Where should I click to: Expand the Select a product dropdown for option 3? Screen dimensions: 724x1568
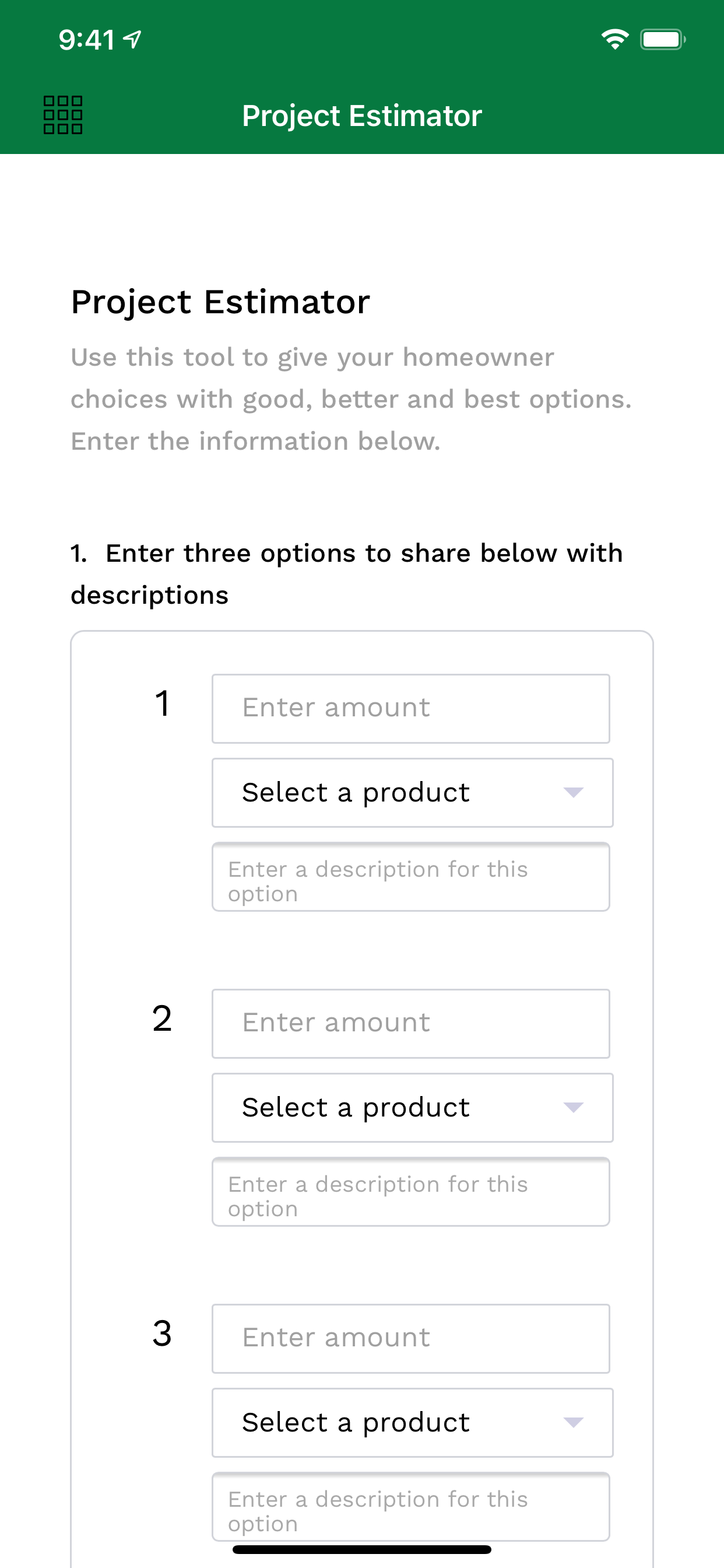(412, 1423)
